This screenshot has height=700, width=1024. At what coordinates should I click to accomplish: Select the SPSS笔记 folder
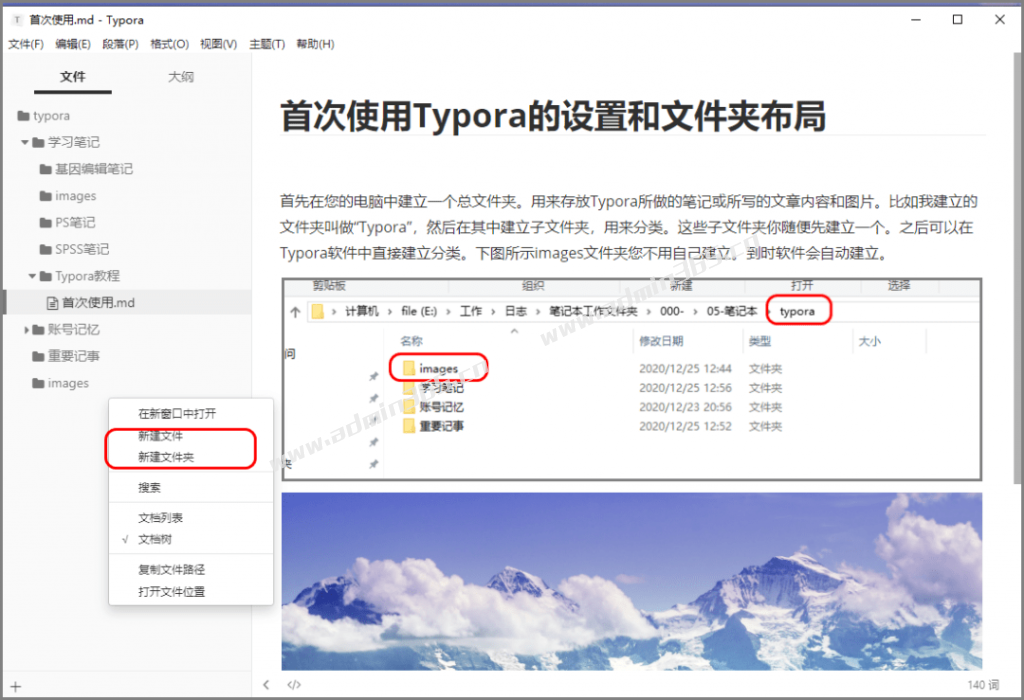(x=82, y=249)
